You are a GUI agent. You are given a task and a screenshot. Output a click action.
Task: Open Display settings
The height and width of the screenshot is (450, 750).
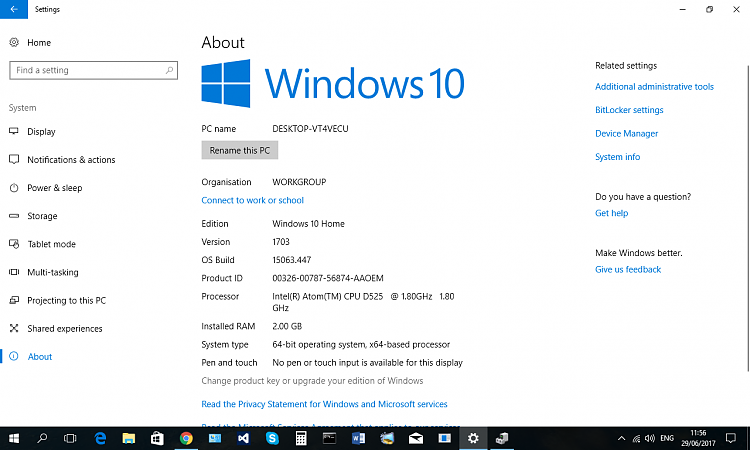pos(32,132)
